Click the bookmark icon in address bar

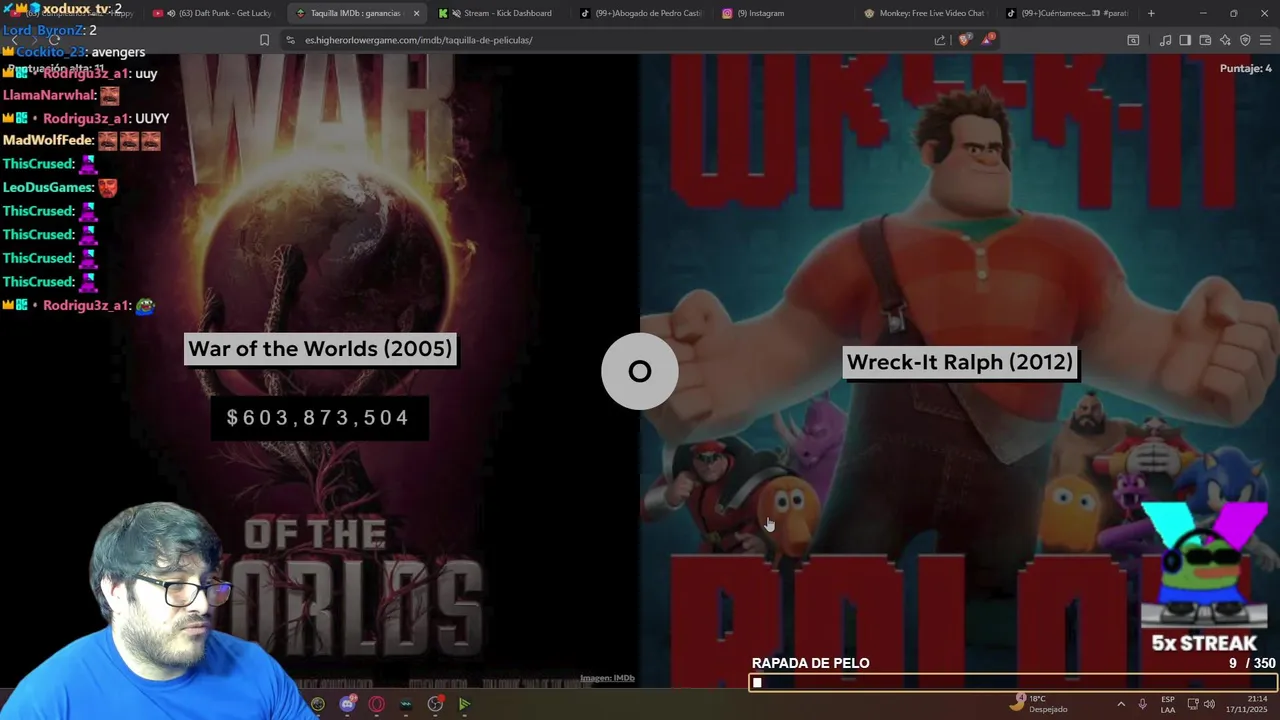click(264, 40)
